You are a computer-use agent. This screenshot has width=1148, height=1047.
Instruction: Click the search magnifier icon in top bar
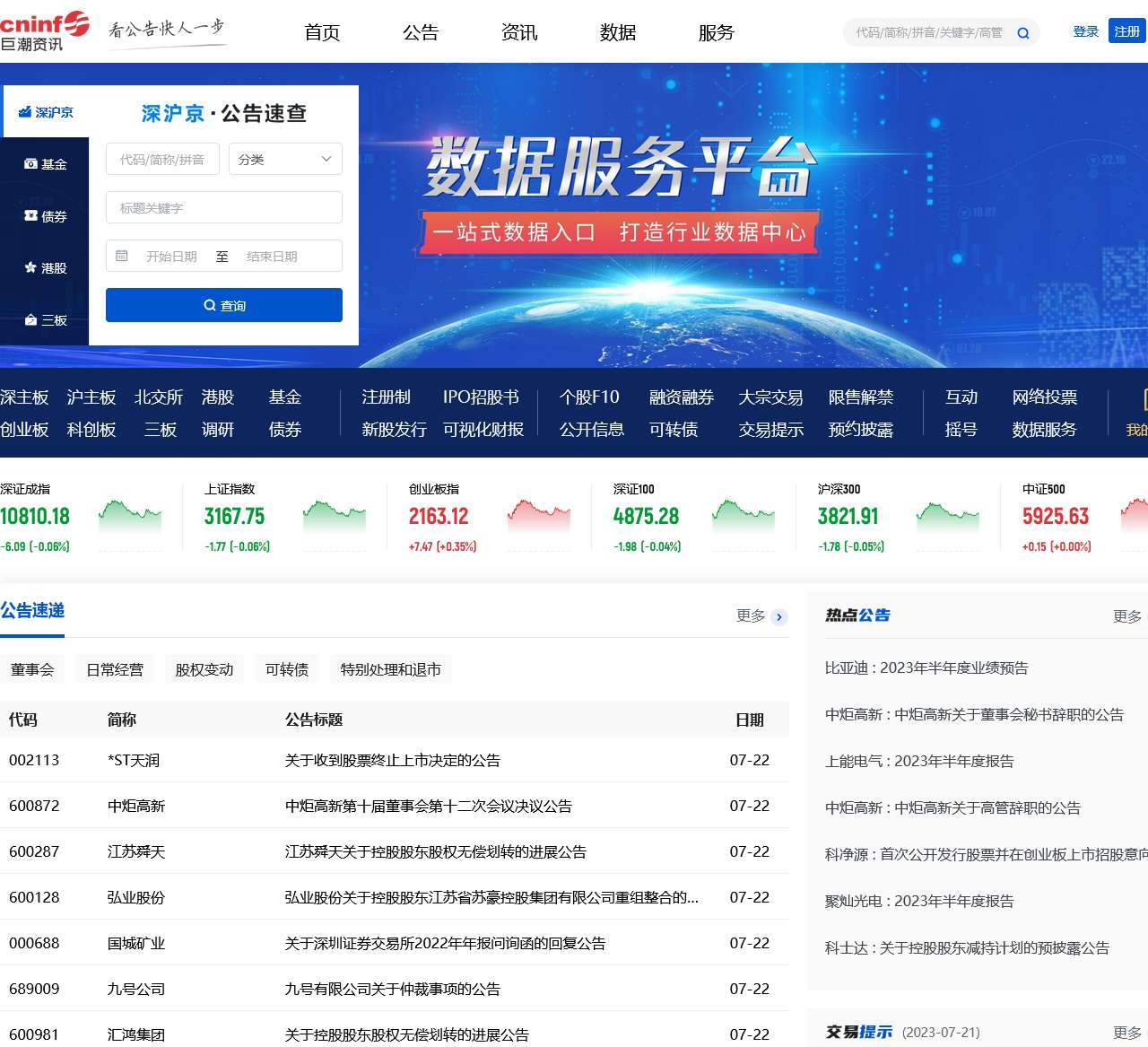tap(1023, 33)
